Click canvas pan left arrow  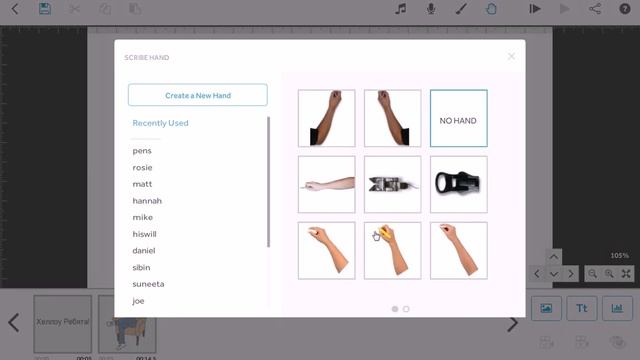click(x=537, y=274)
